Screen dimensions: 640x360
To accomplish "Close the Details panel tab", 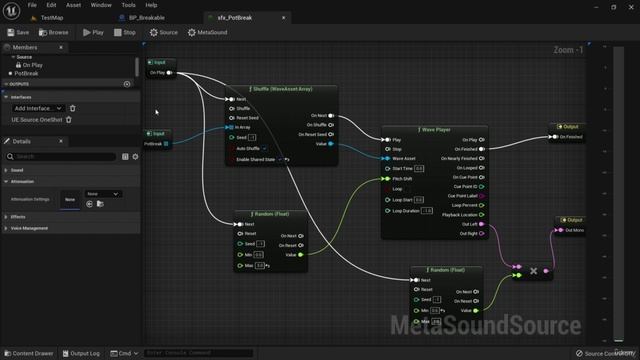I will click(61, 141).
